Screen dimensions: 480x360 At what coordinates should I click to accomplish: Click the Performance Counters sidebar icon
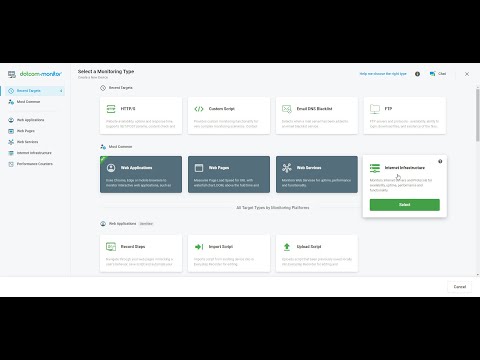[11, 164]
